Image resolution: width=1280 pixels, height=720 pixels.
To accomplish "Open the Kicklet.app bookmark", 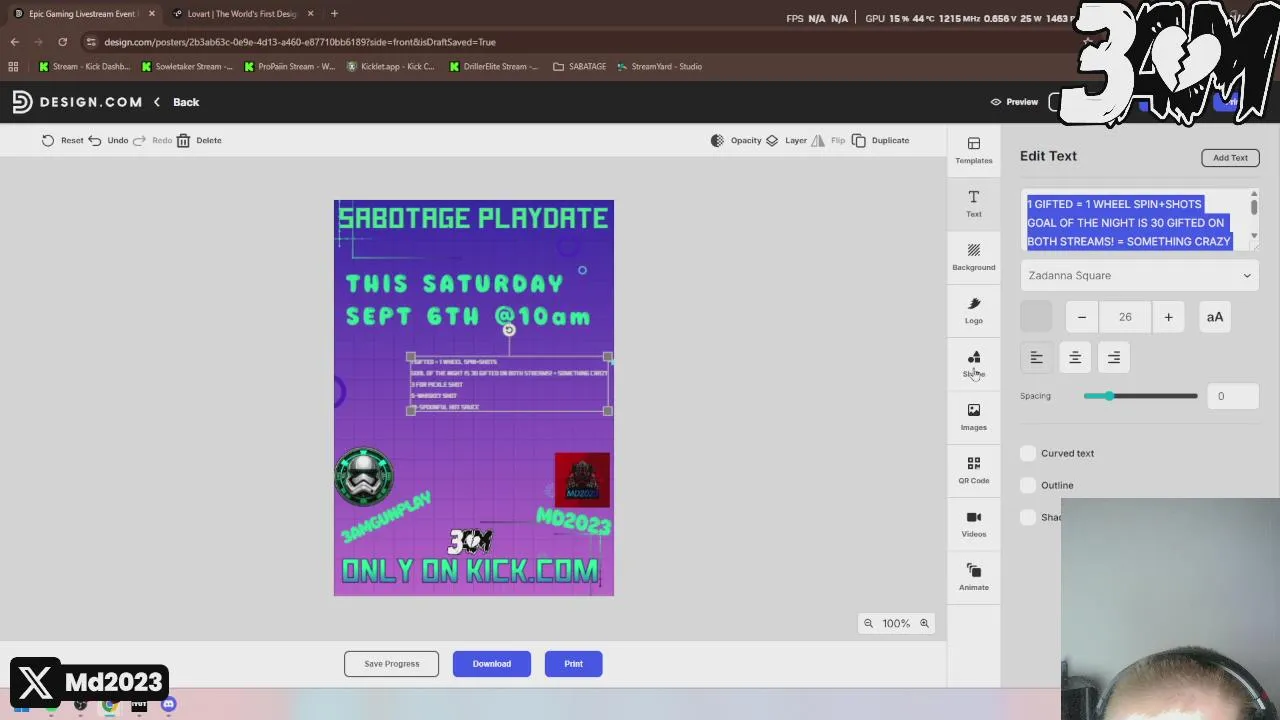I will coord(390,67).
